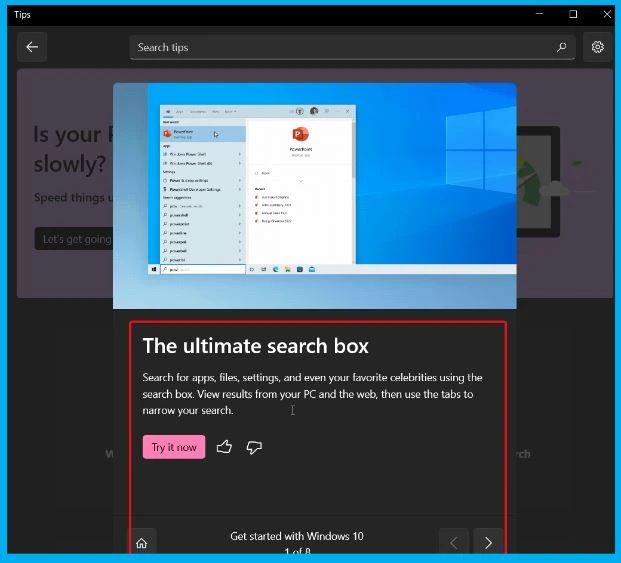Click the search magnifier icon
Screen dimensions: 621x563
point(561,48)
